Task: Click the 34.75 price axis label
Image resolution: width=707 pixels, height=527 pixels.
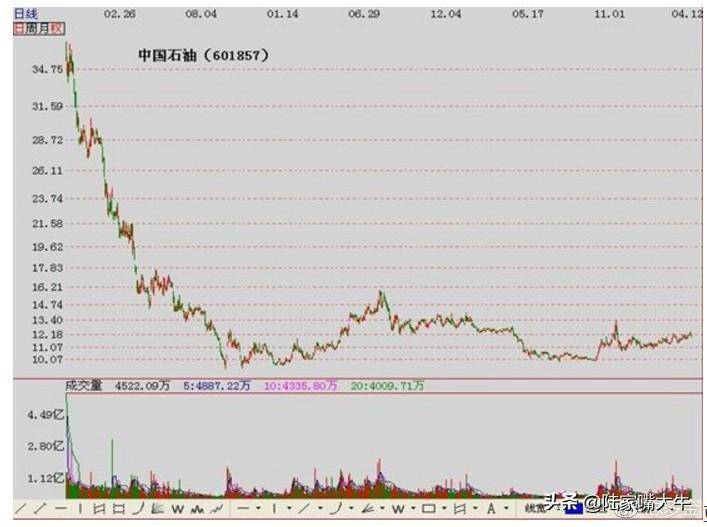Action: (47, 69)
